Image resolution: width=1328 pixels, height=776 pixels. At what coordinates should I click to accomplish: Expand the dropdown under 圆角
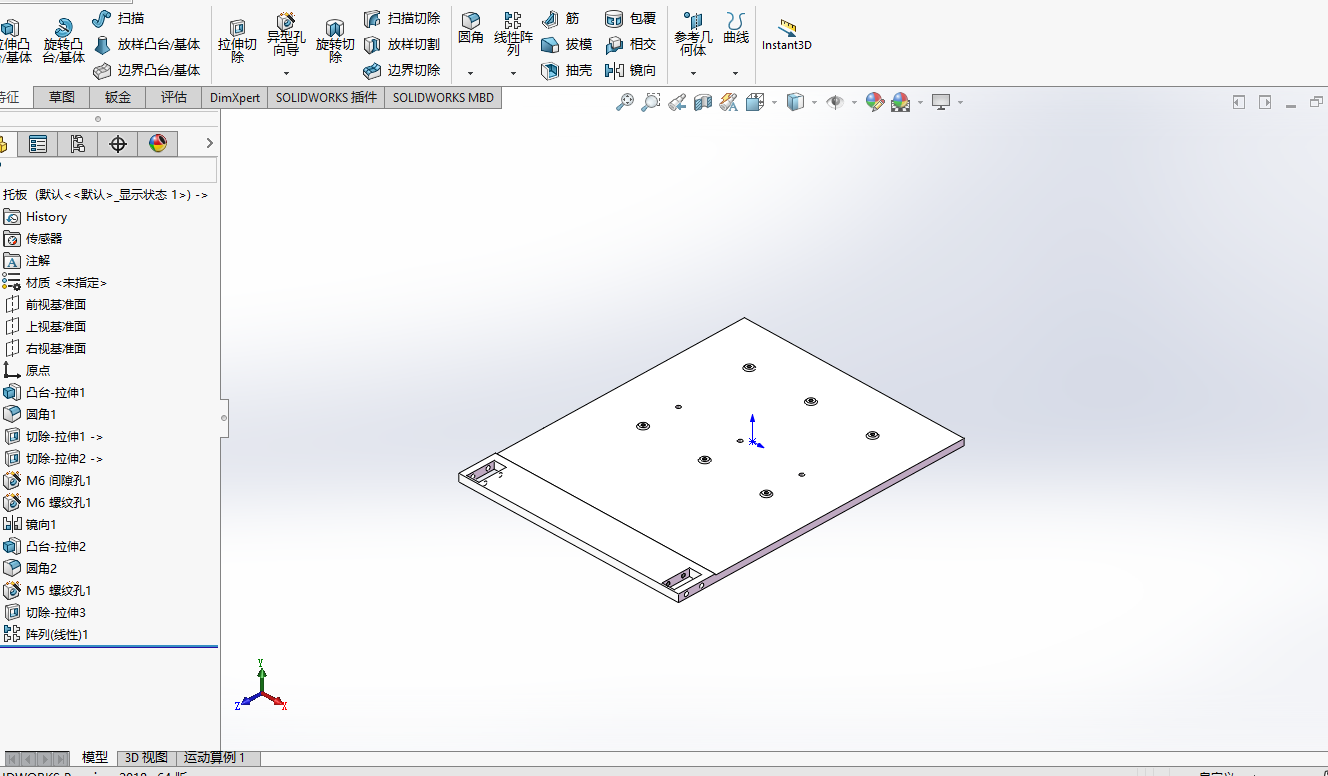point(470,73)
